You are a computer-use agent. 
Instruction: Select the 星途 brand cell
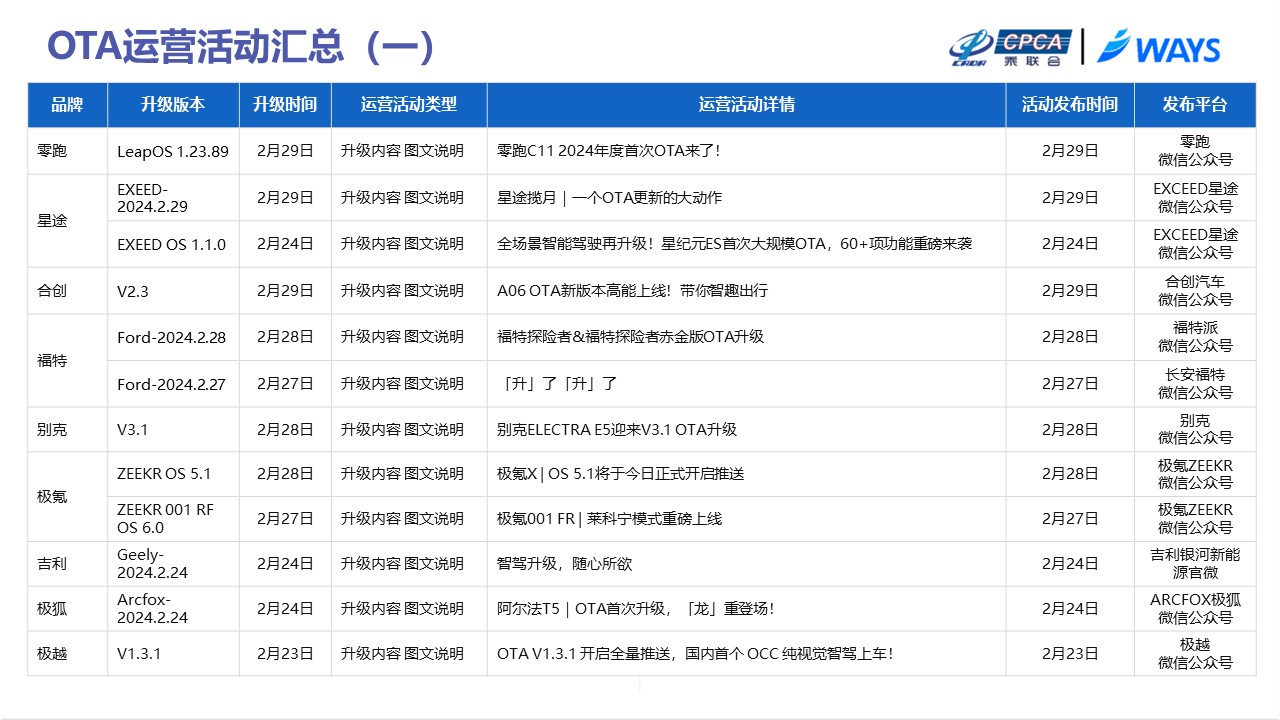point(67,221)
